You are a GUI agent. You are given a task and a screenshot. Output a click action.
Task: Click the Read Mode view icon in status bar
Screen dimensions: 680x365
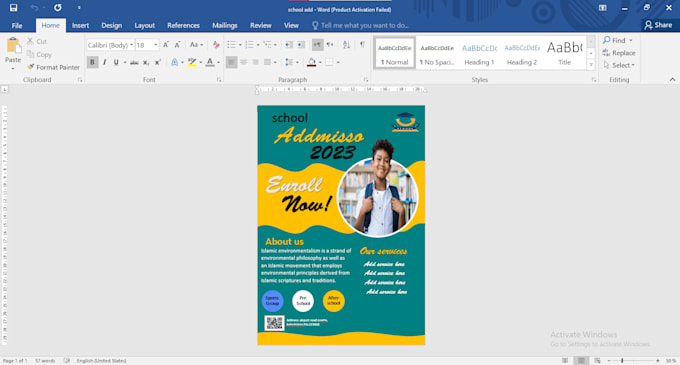coord(565,361)
